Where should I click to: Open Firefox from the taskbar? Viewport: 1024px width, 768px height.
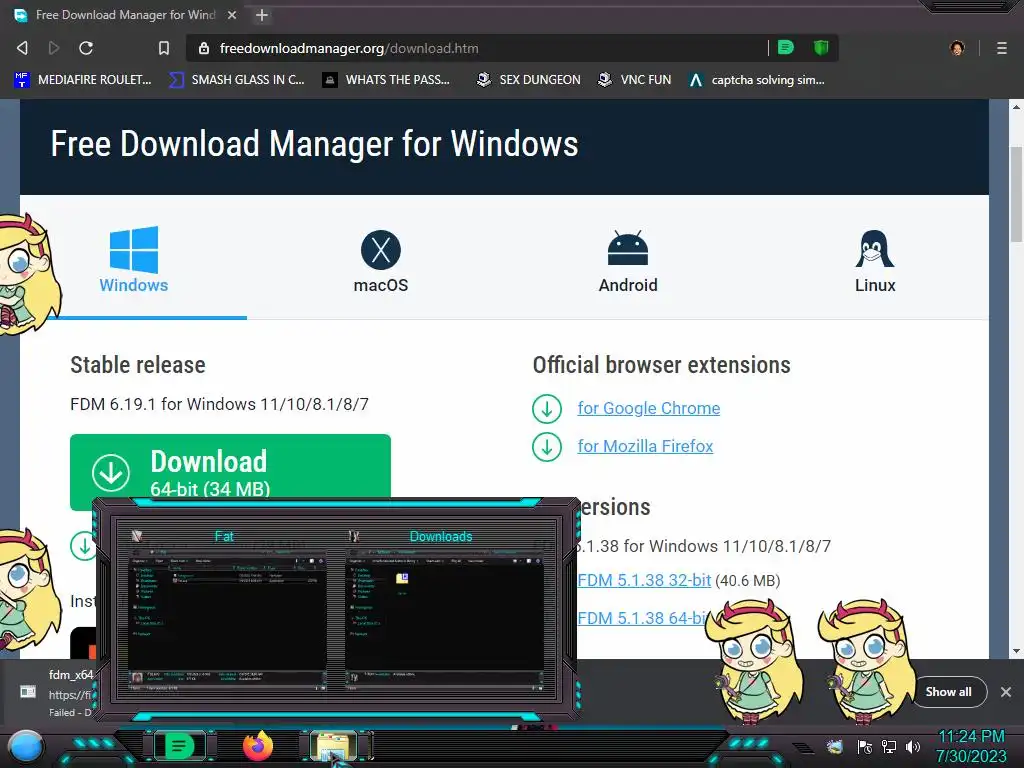point(258,746)
